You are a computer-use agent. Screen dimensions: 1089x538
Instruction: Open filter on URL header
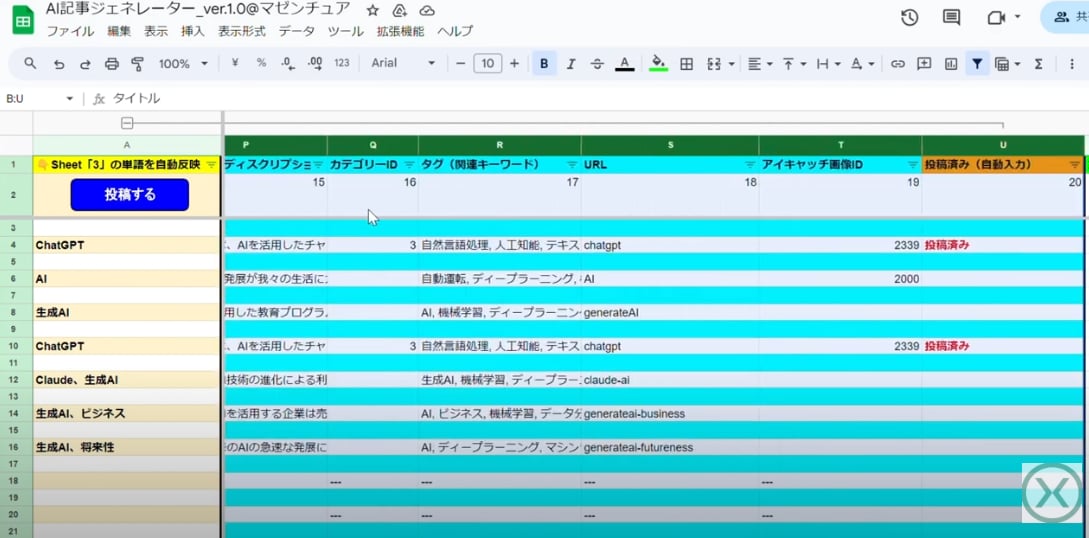click(749, 165)
